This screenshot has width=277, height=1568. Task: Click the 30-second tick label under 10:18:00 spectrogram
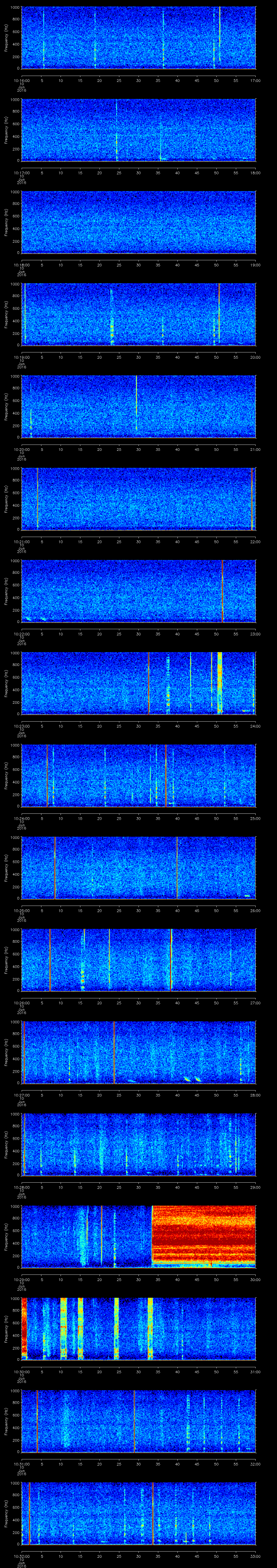(x=138, y=265)
